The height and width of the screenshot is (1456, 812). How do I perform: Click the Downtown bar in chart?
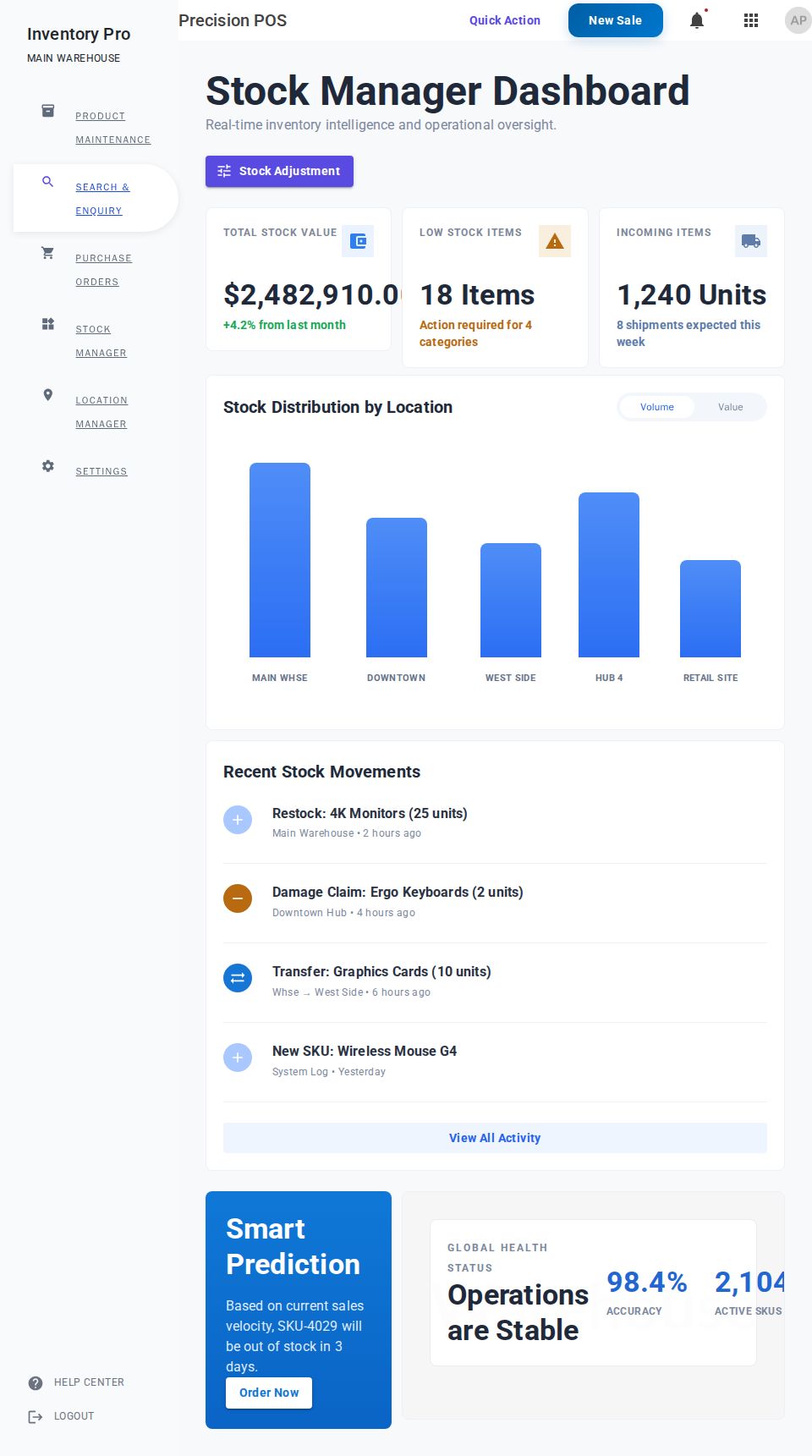(x=397, y=587)
